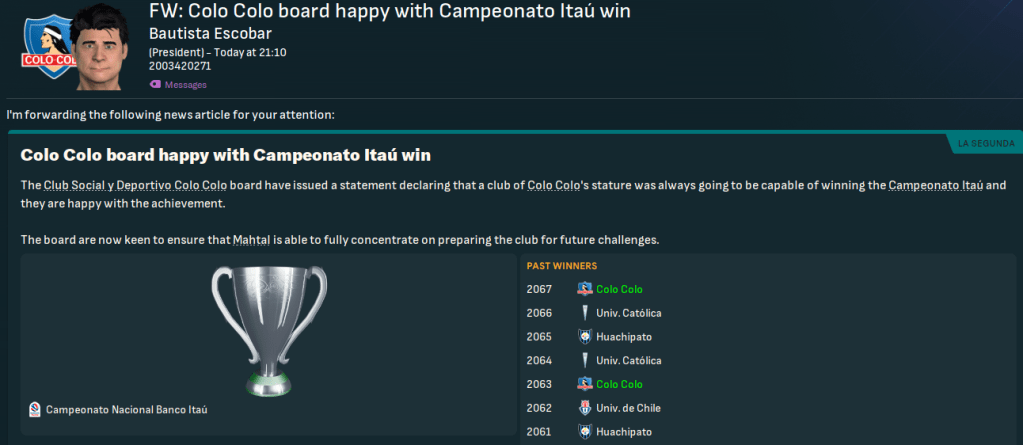
Task: Click the Messages tag icon
Action: click(x=155, y=85)
